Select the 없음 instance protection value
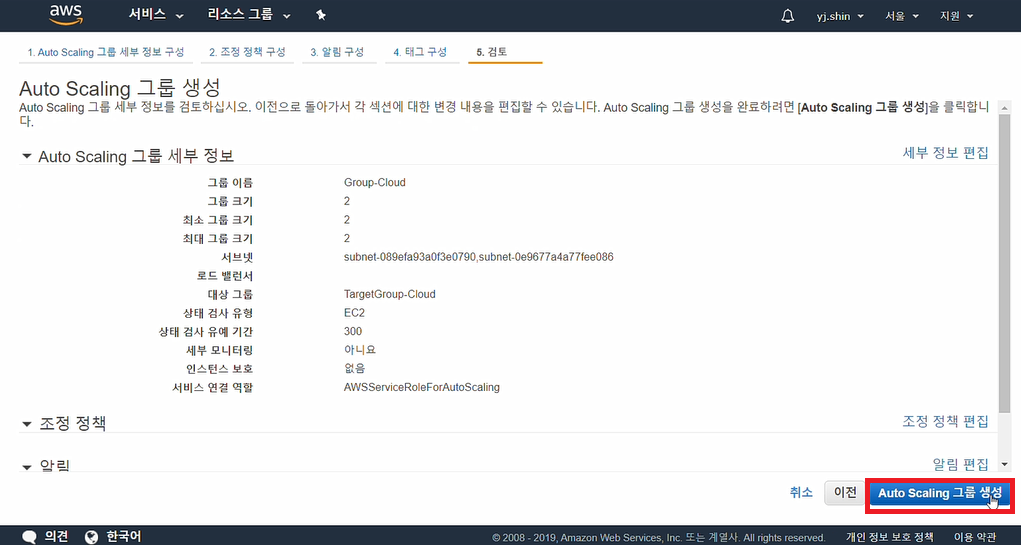 pos(355,369)
